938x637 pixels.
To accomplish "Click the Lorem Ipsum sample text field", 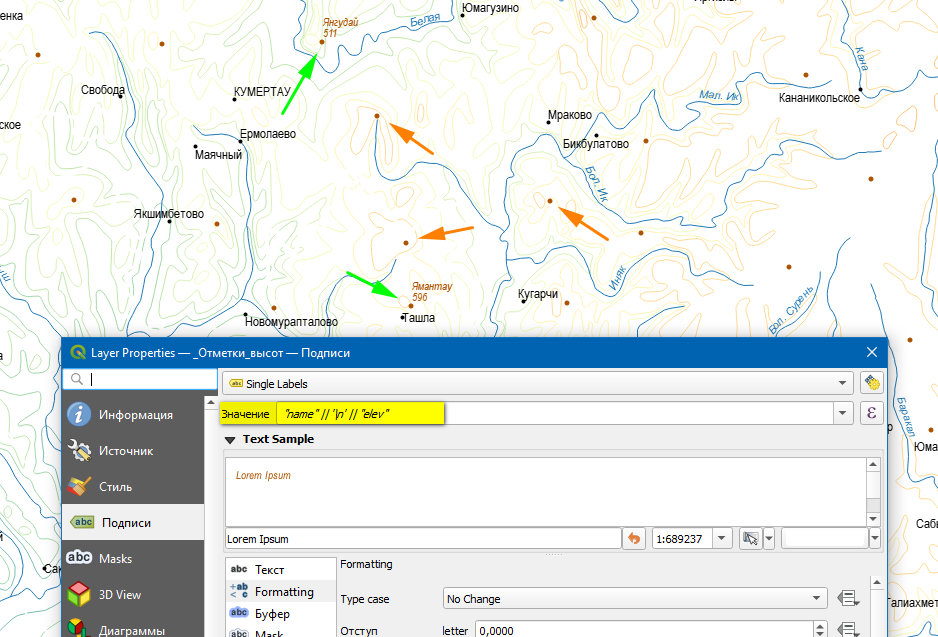I will (423, 539).
